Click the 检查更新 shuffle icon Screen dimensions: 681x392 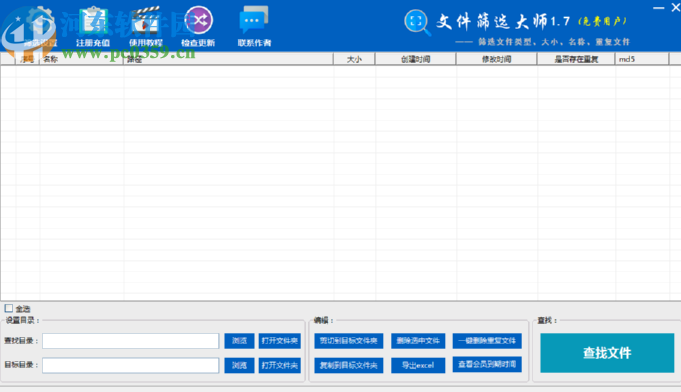point(198,20)
